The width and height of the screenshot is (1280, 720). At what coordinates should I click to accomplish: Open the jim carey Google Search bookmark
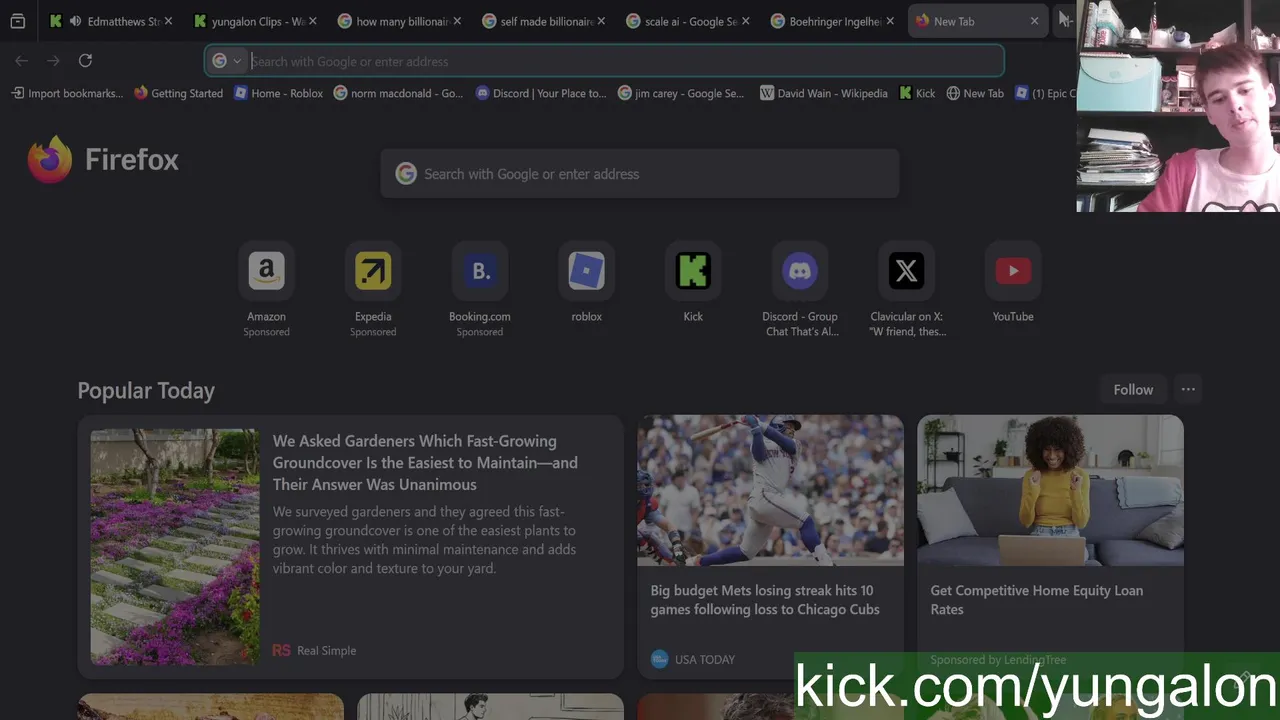pyautogui.click(x=681, y=93)
